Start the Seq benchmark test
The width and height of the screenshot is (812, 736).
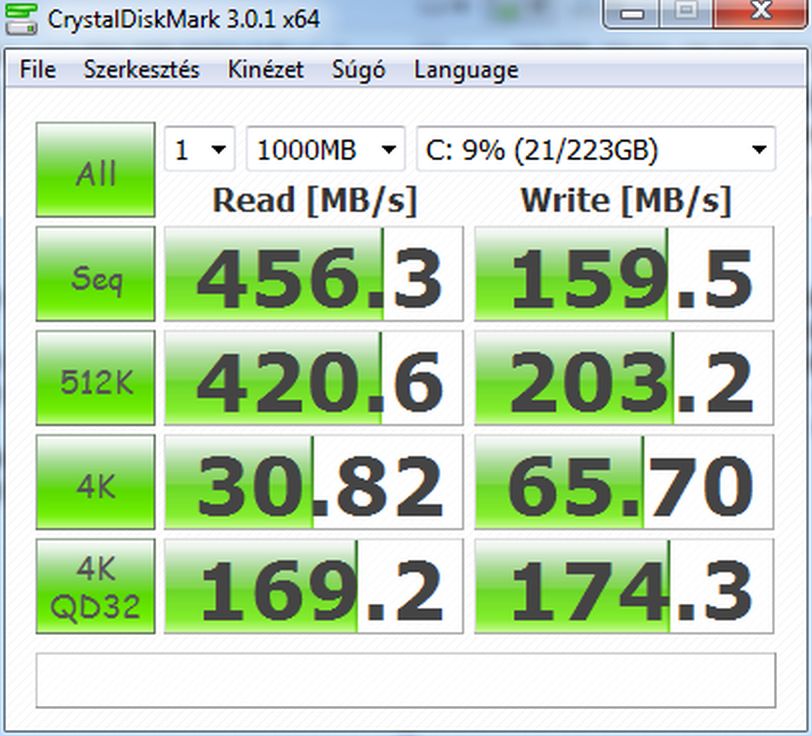(95, 274)
